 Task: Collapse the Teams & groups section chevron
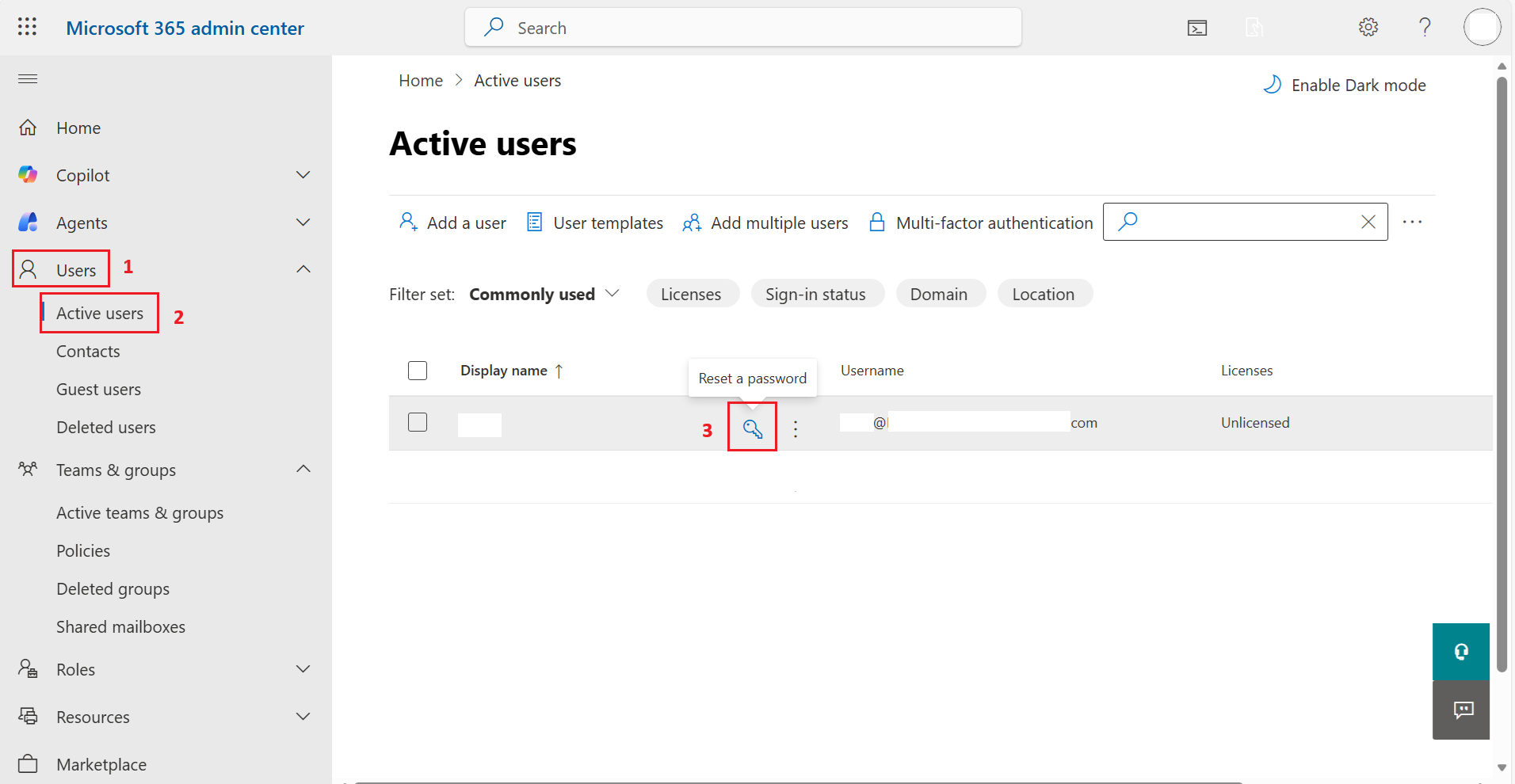coord(303,469)
